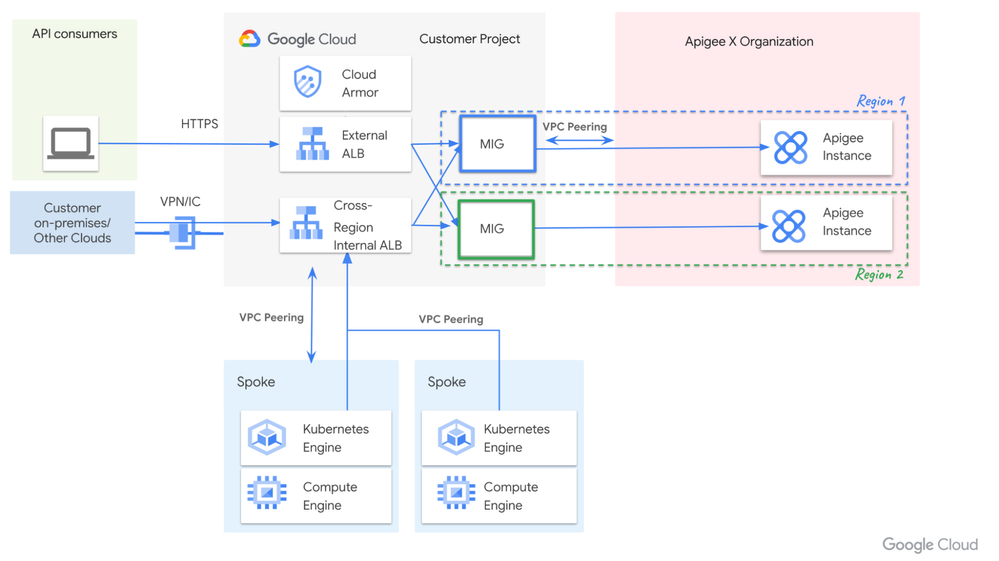The image size is (999, 561).
Task: Click the laptop icon under API consumers
Action: click(71, 144)
